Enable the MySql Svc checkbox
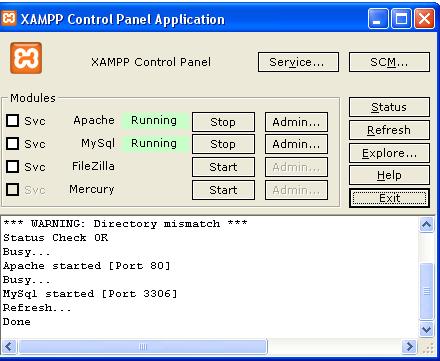The height and width of the screenshot is (361, 440). (13, 144)
